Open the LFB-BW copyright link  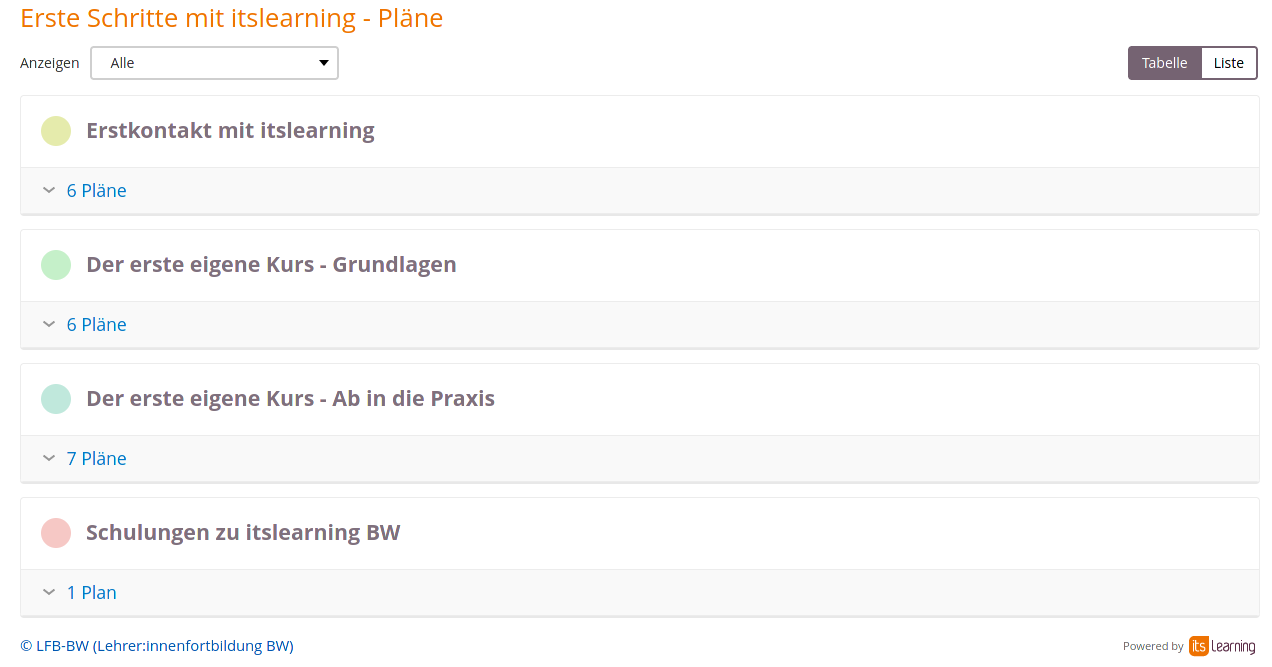pos(157,646)
